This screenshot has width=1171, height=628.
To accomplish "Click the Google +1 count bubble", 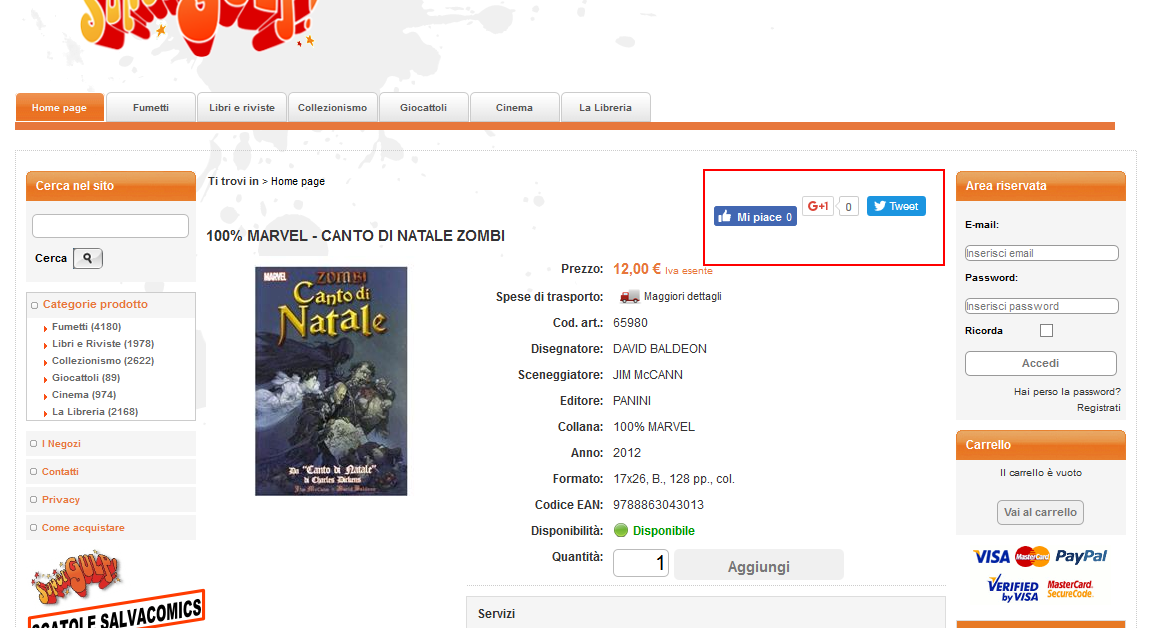I will click(x=848, y=207).
